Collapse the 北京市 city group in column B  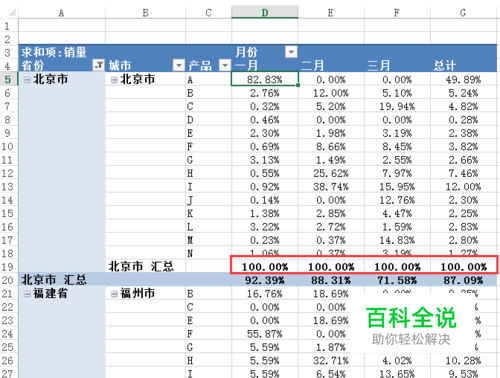114,80
